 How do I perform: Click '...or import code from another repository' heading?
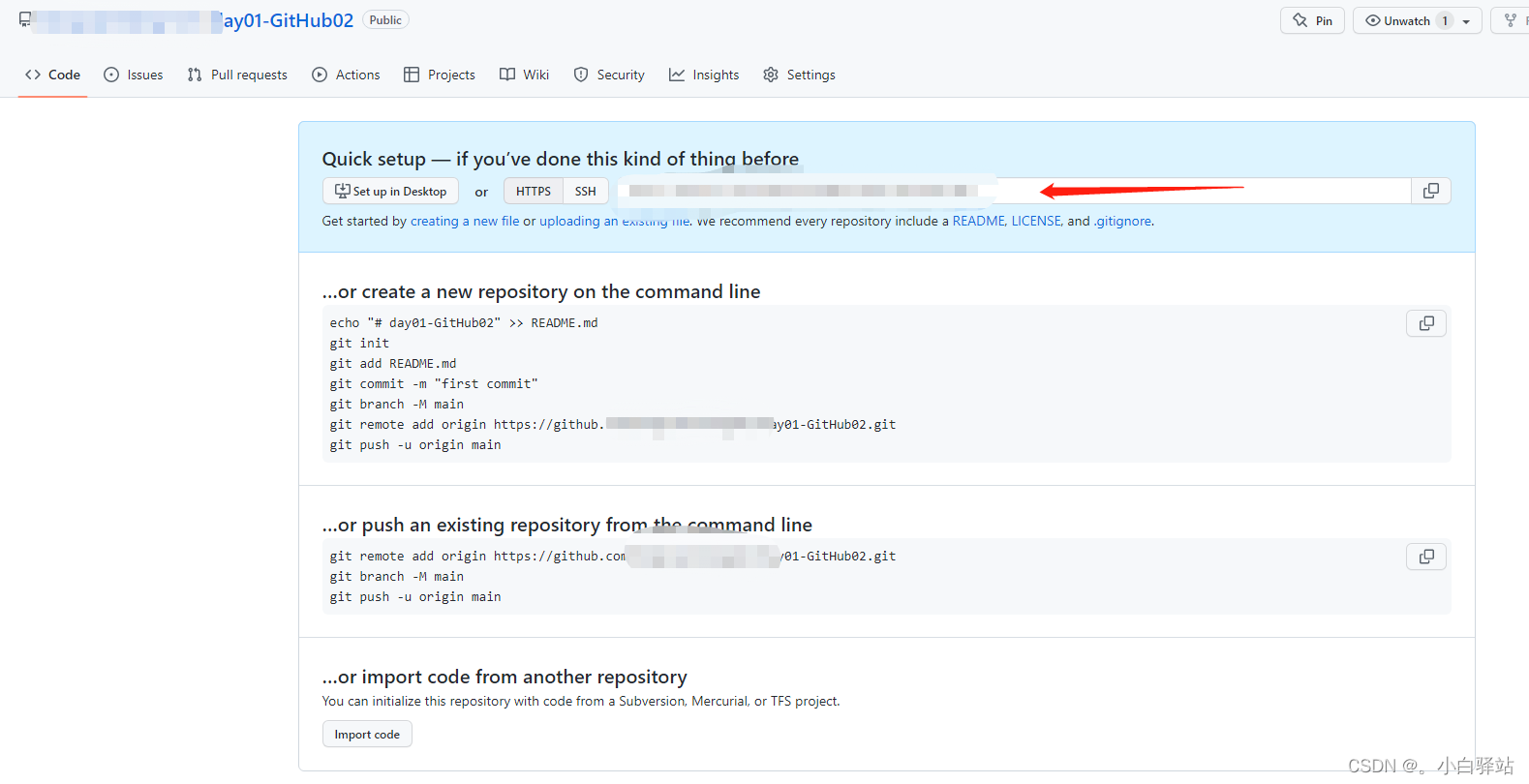(x=505, y=677)
